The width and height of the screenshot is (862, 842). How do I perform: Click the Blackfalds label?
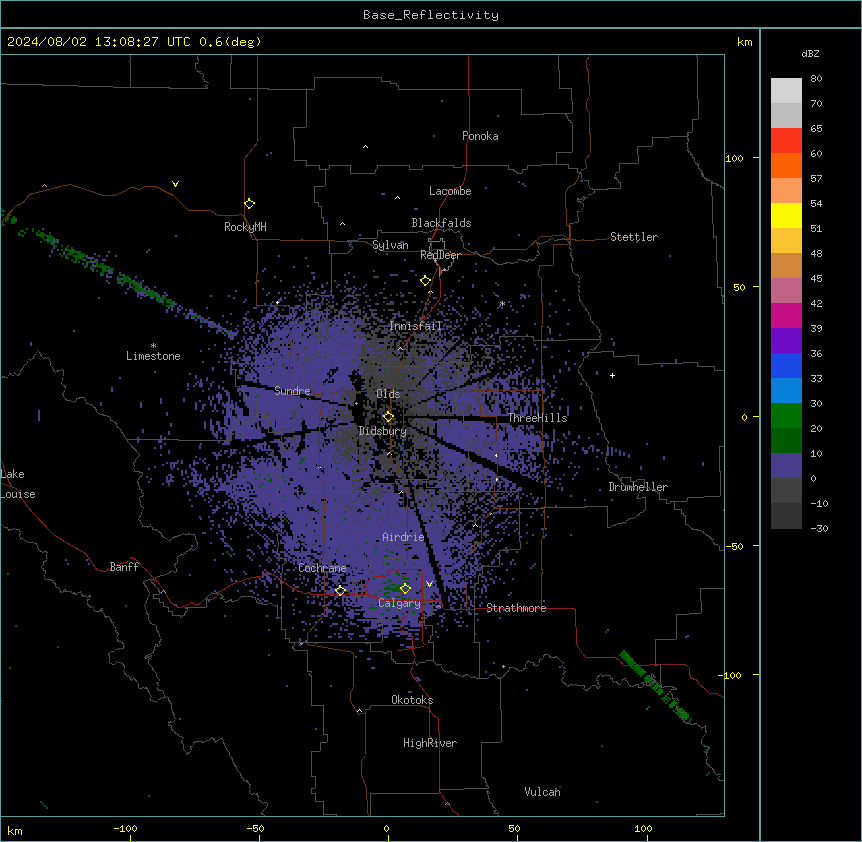click(441, 223)
